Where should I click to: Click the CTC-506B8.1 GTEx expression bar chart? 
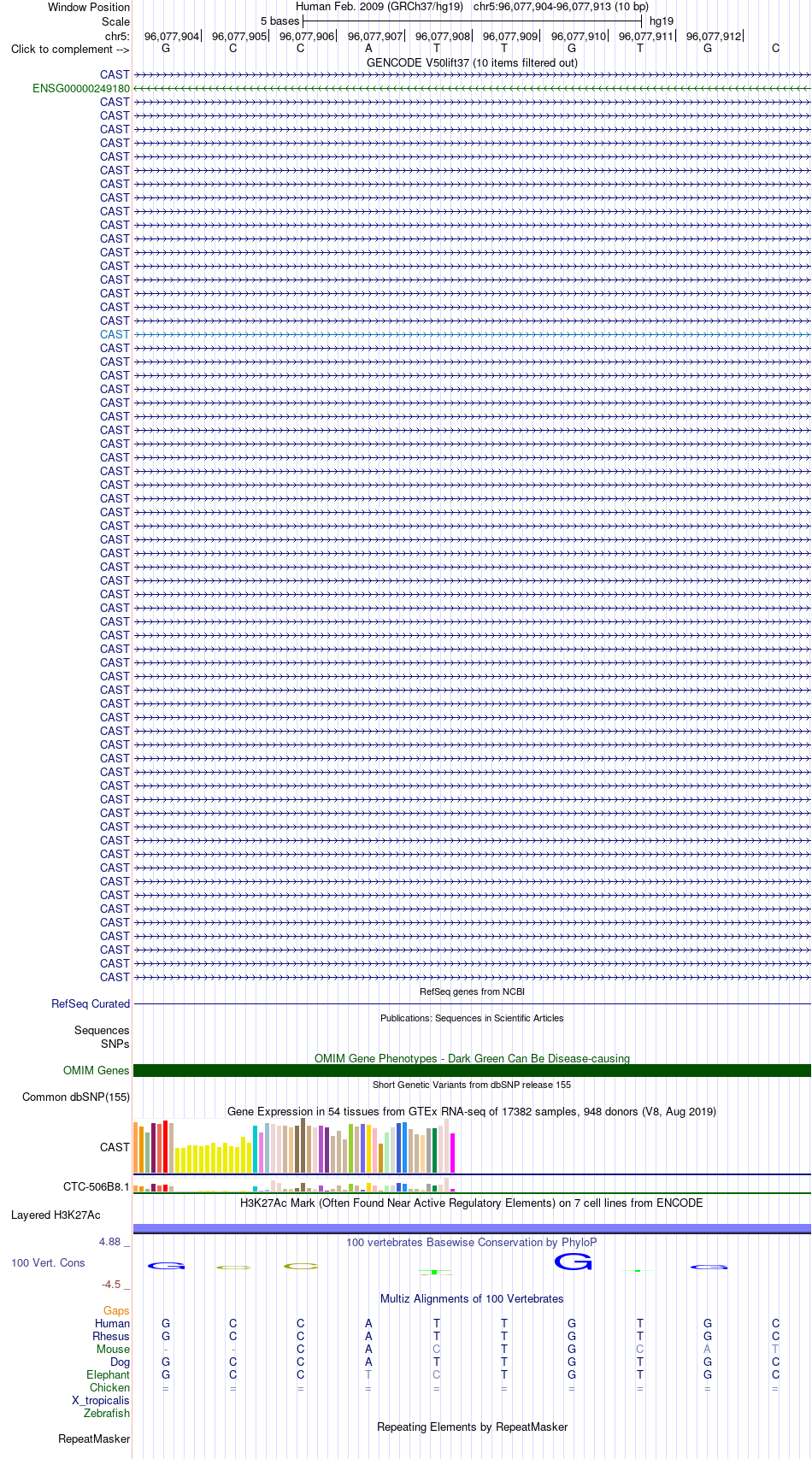click(x=295, y=1185)
